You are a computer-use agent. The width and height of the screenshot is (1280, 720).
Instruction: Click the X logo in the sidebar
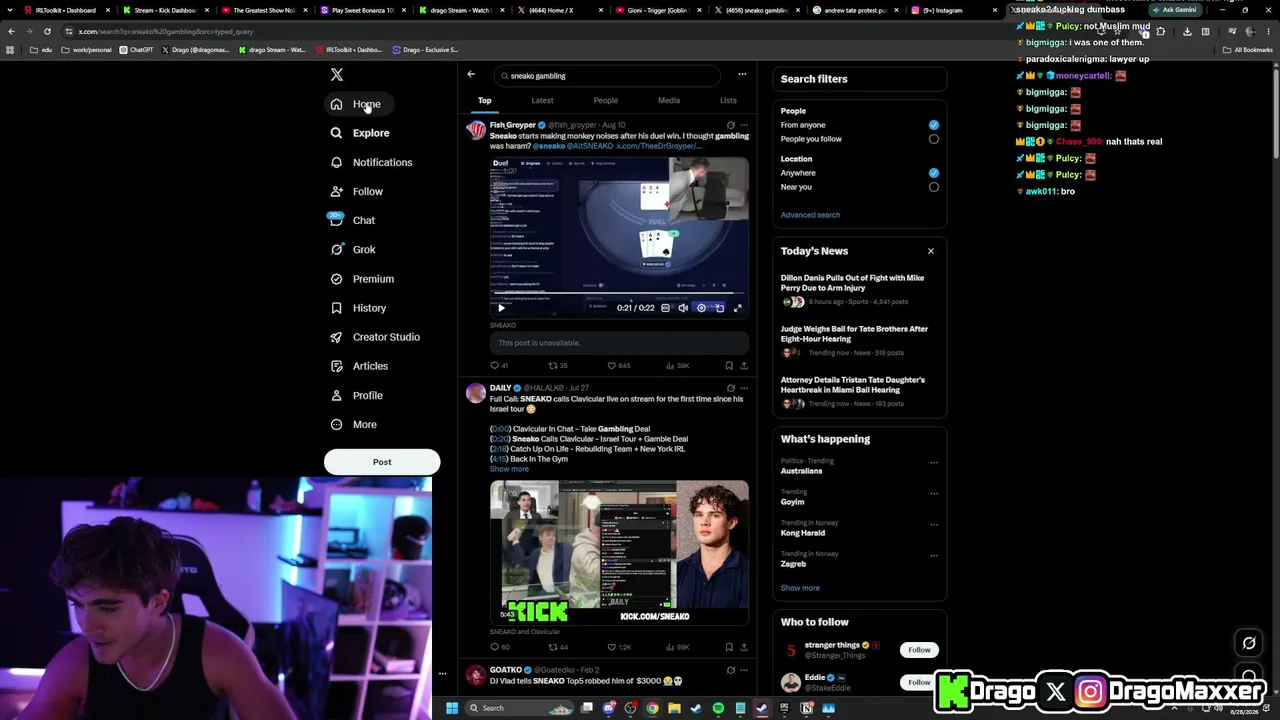coord(337,75)
